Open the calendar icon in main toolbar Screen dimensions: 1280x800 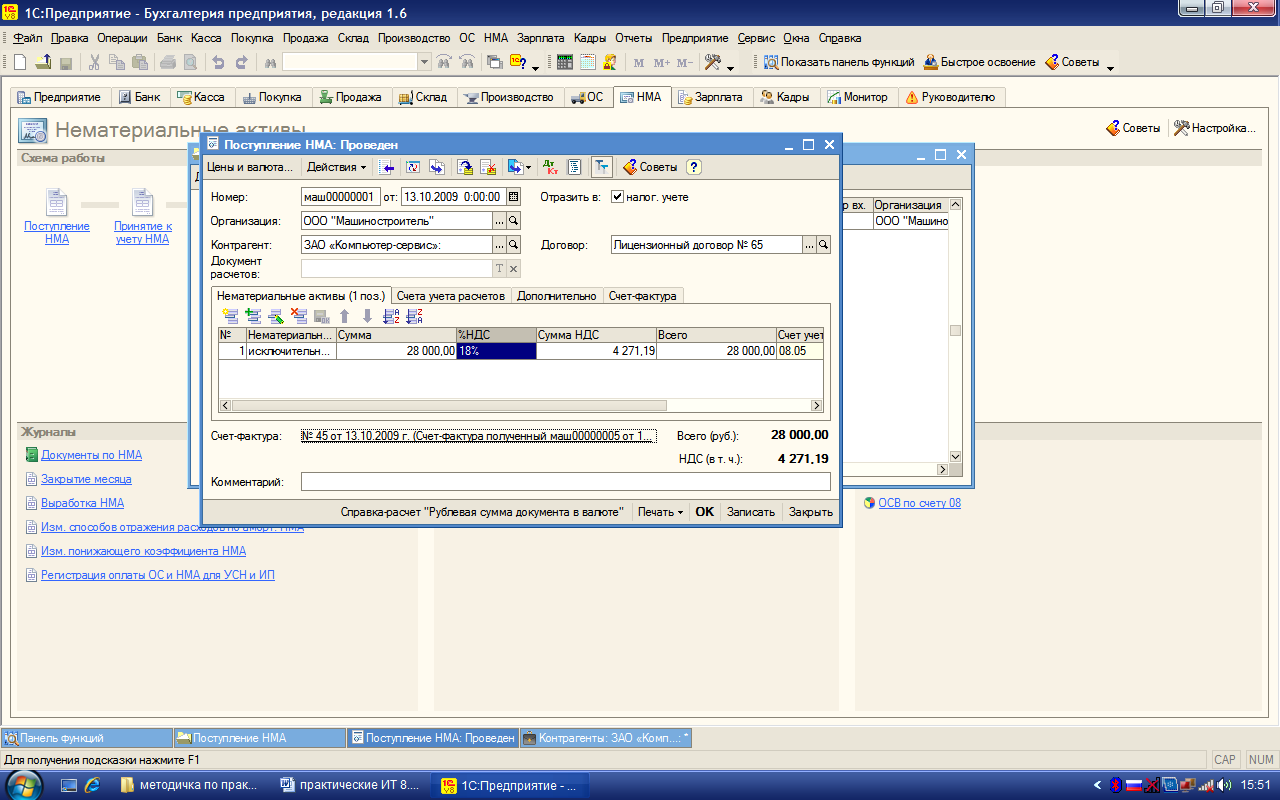tap(587, 62)
